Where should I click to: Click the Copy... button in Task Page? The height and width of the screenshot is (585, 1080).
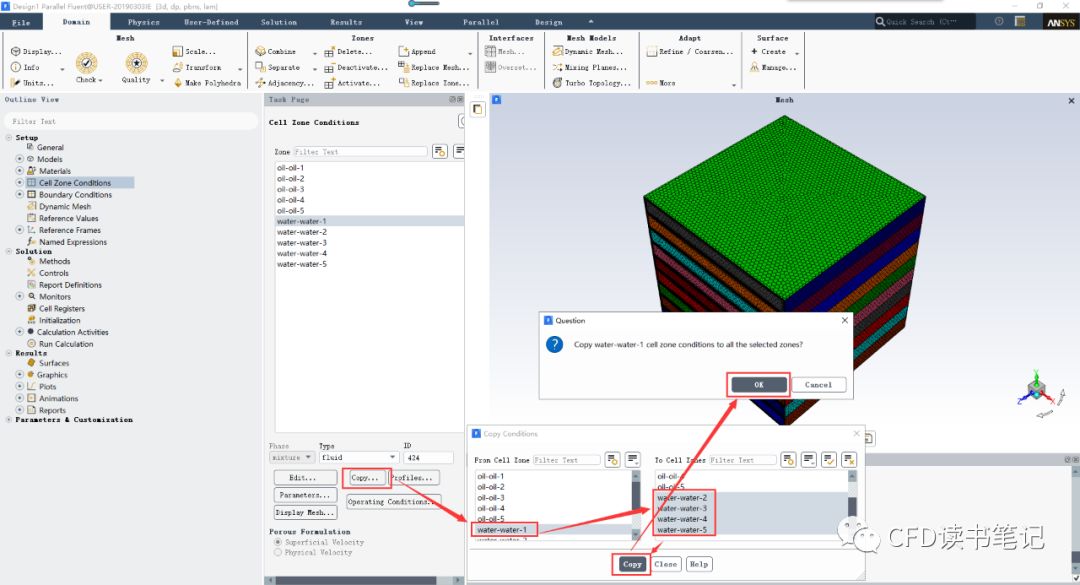[x=365, y=478]
